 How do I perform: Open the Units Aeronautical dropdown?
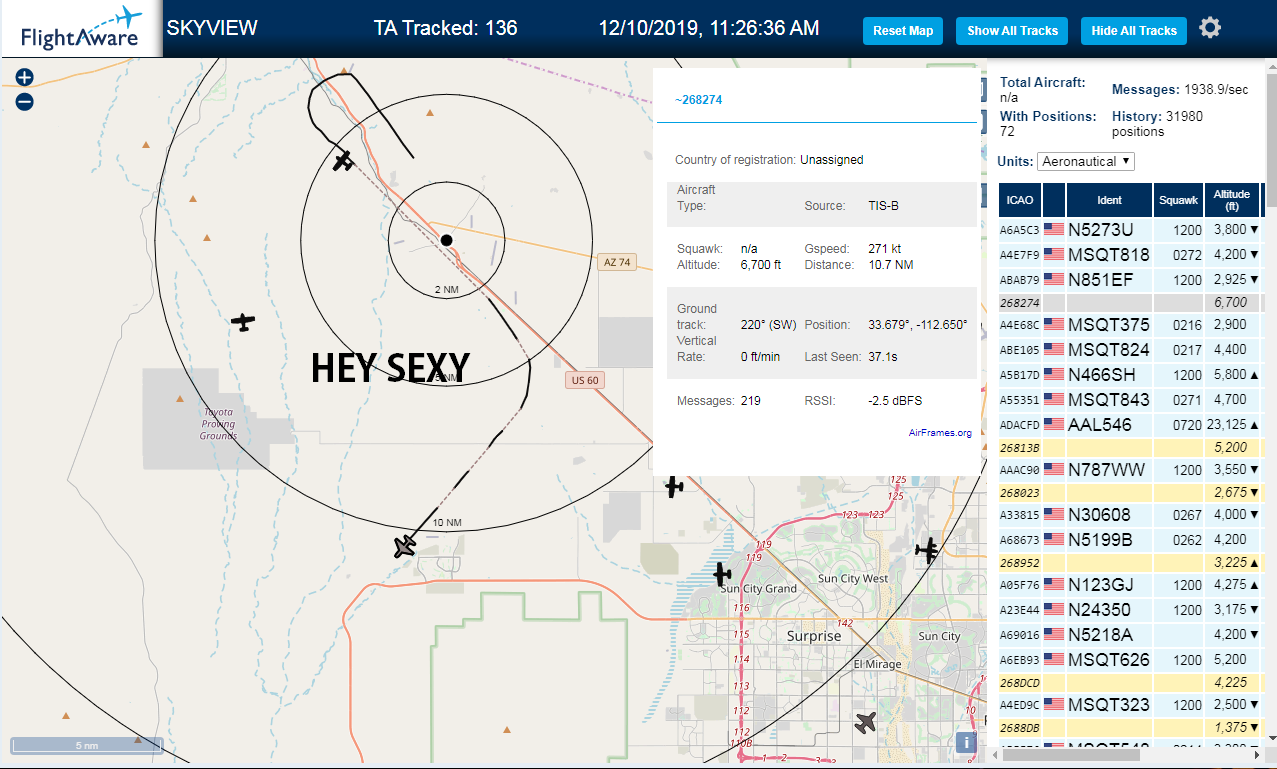coord(1086,161)
